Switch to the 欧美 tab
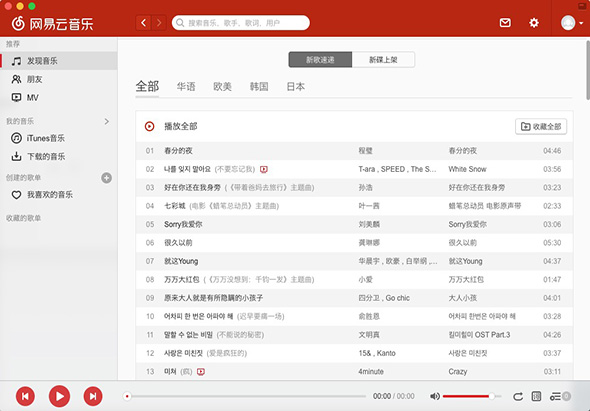This screenshot has height=411, width=590. pyautogui.click(x=222, y=87)
